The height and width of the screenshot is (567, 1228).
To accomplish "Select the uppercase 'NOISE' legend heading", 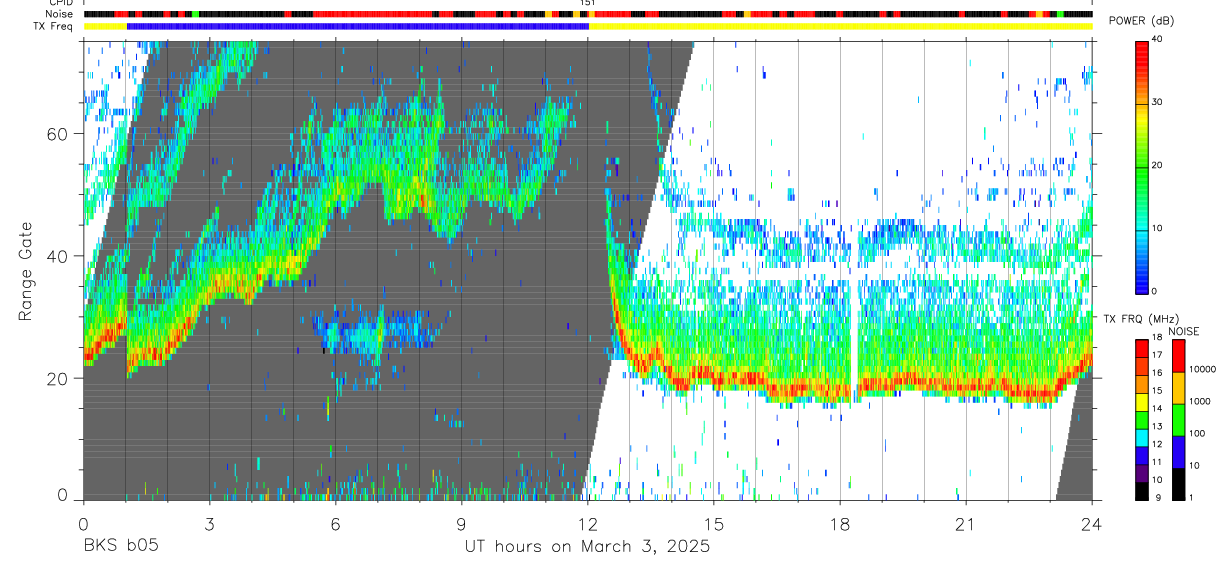I will coord(1184,331).
